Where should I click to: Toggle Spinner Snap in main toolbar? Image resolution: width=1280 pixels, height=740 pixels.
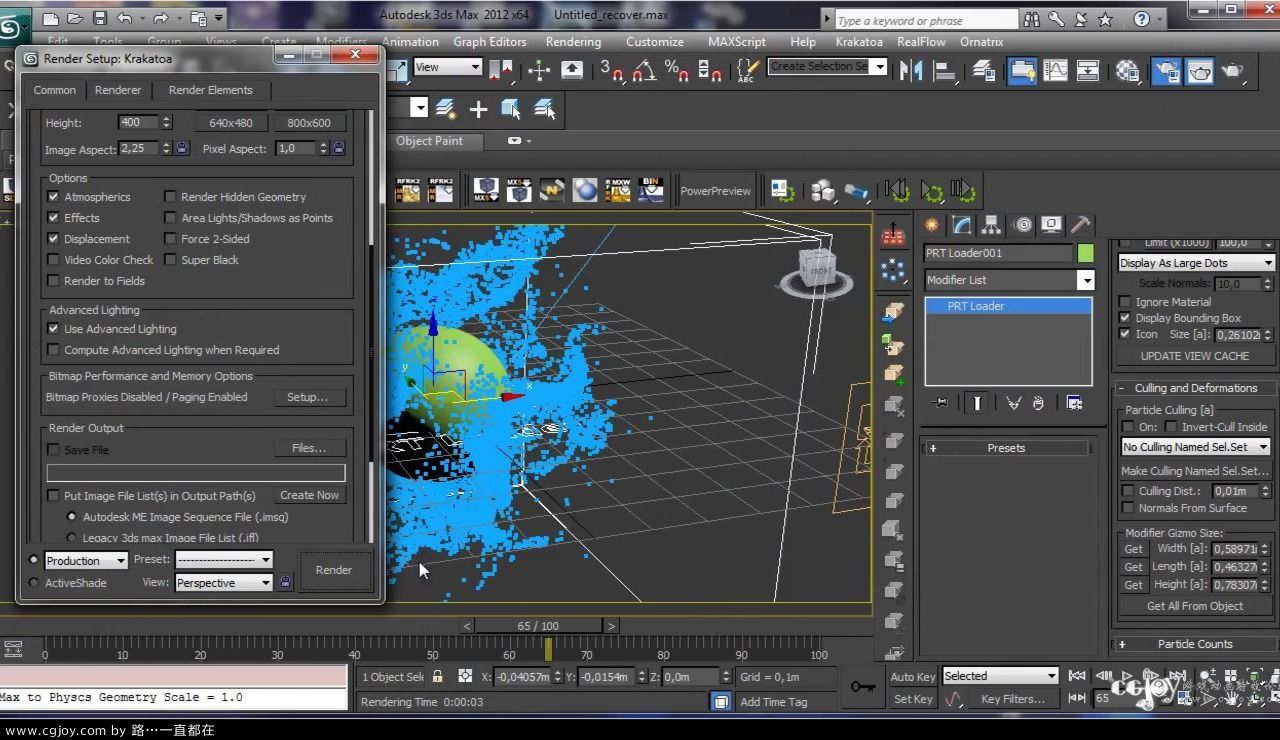(710, 69)
